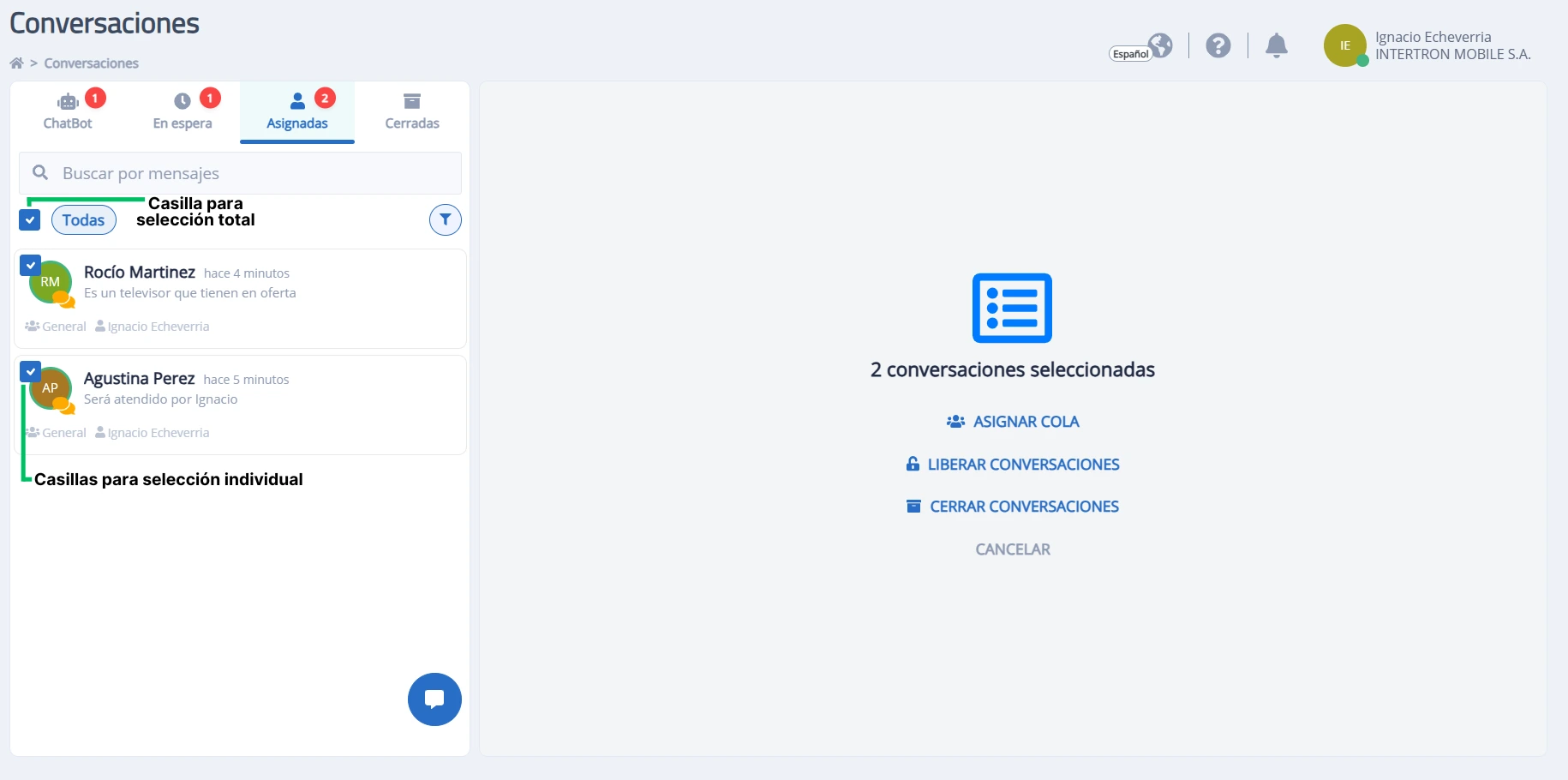1568x780 pixels.
Task: Click CERRAR CONVERSACIONES
Action: (1013, 507)
